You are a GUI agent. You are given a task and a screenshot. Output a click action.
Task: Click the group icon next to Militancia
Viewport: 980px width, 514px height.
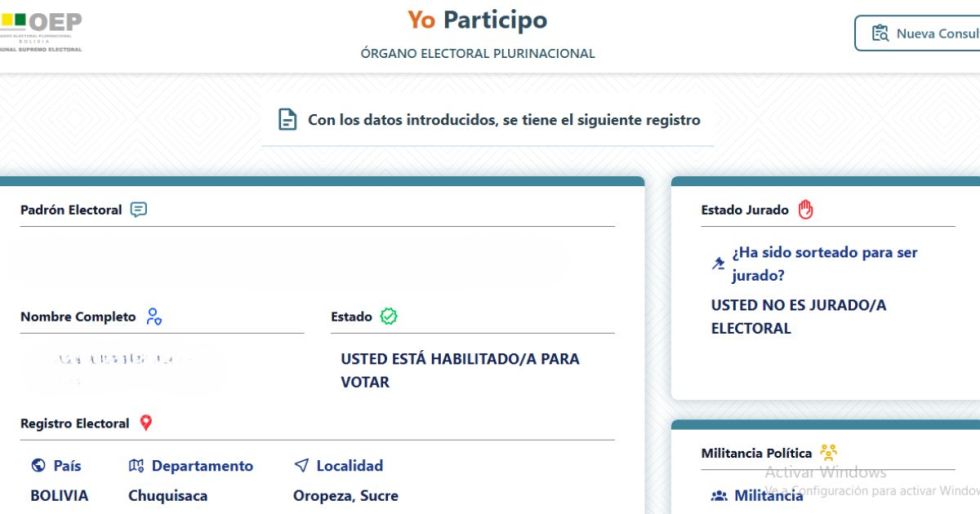[719, 496]
